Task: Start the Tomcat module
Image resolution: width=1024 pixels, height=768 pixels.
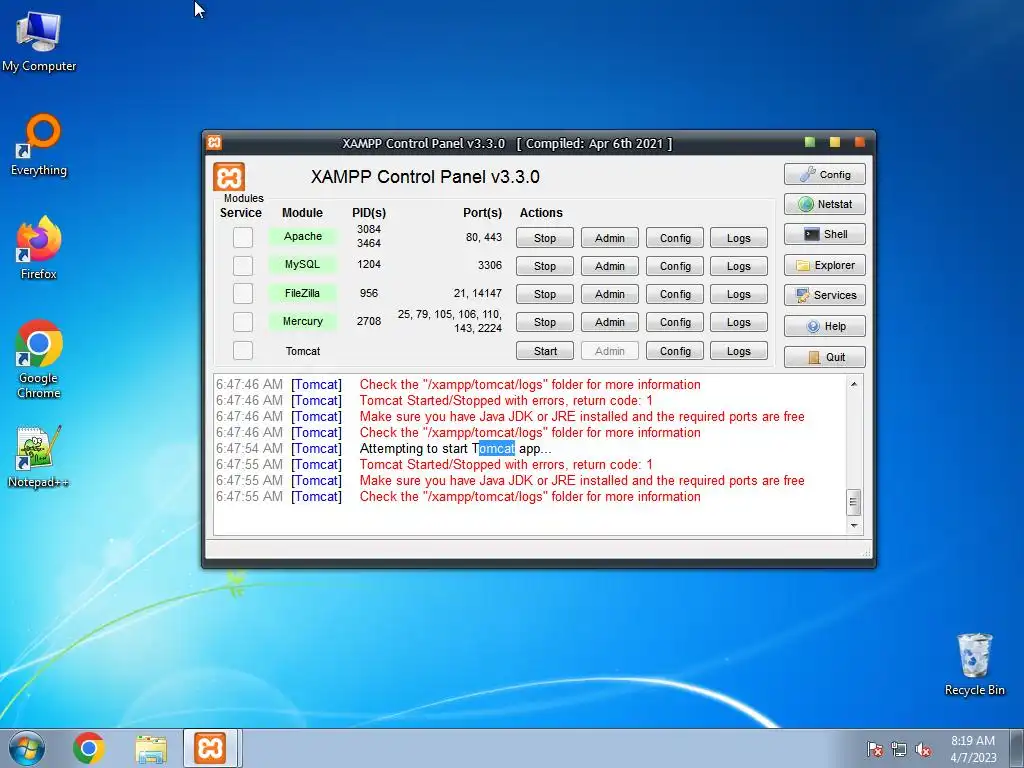Action: tap(545, 351)
